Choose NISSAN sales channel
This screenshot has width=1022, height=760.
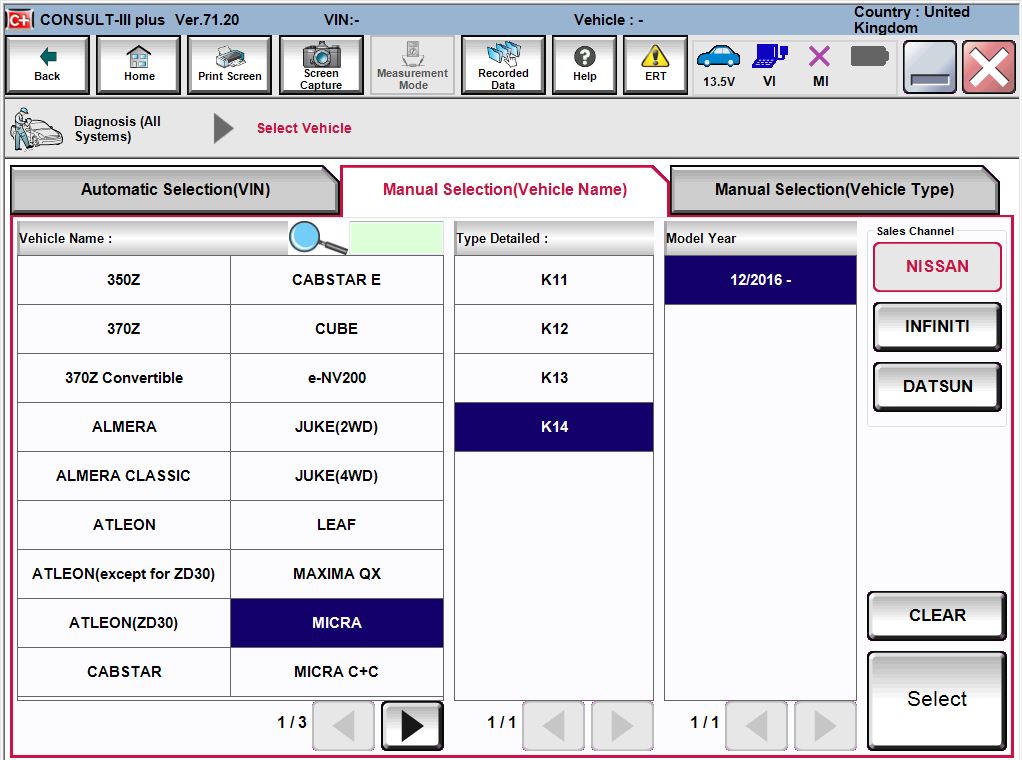(x=937, y=267)
